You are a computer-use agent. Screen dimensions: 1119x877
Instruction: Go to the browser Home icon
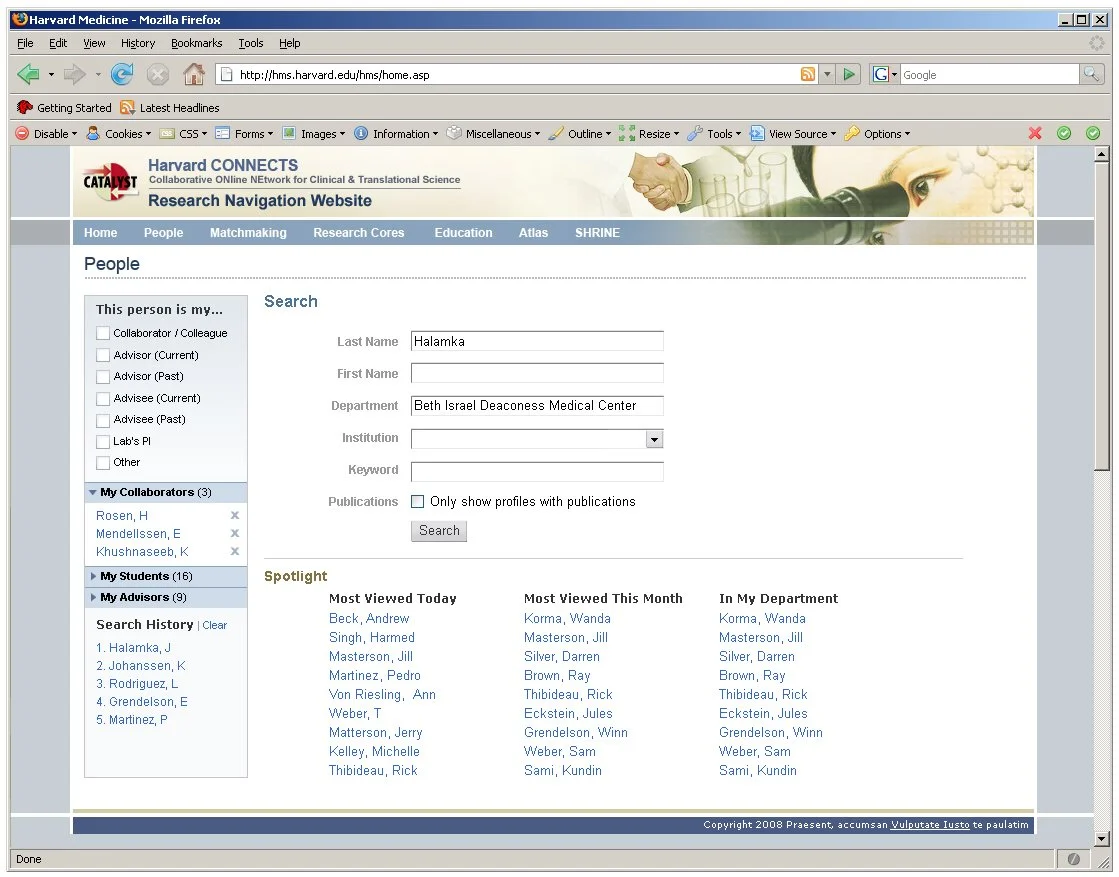(x=193, y=74)
